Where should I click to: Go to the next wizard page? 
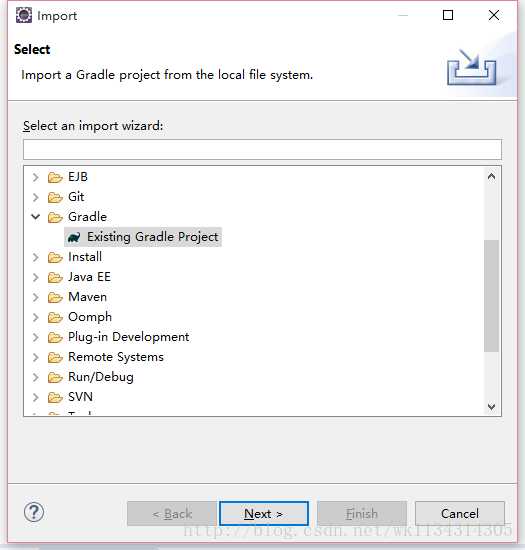click(x=264, y=514)
